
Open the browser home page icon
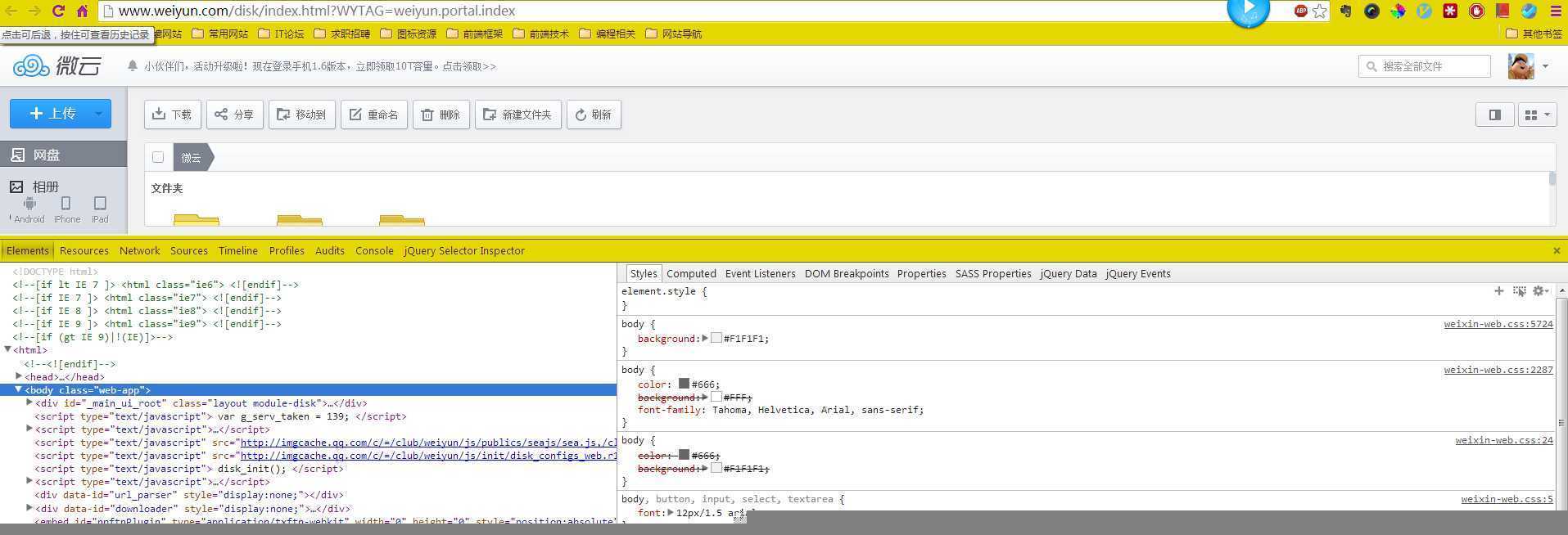pos(82,11)
